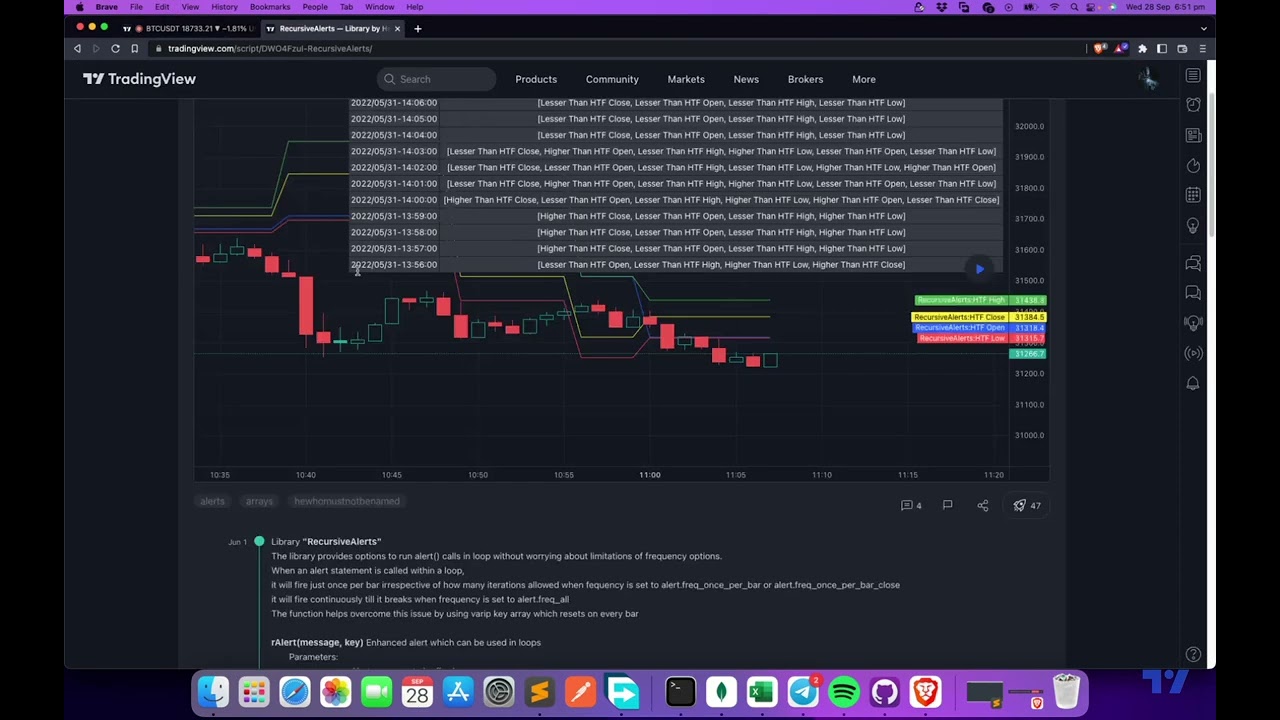Screen dimensions: 1280x720
Task: Open the Brave hamburger menu
Action: (x=1202, y=48)
